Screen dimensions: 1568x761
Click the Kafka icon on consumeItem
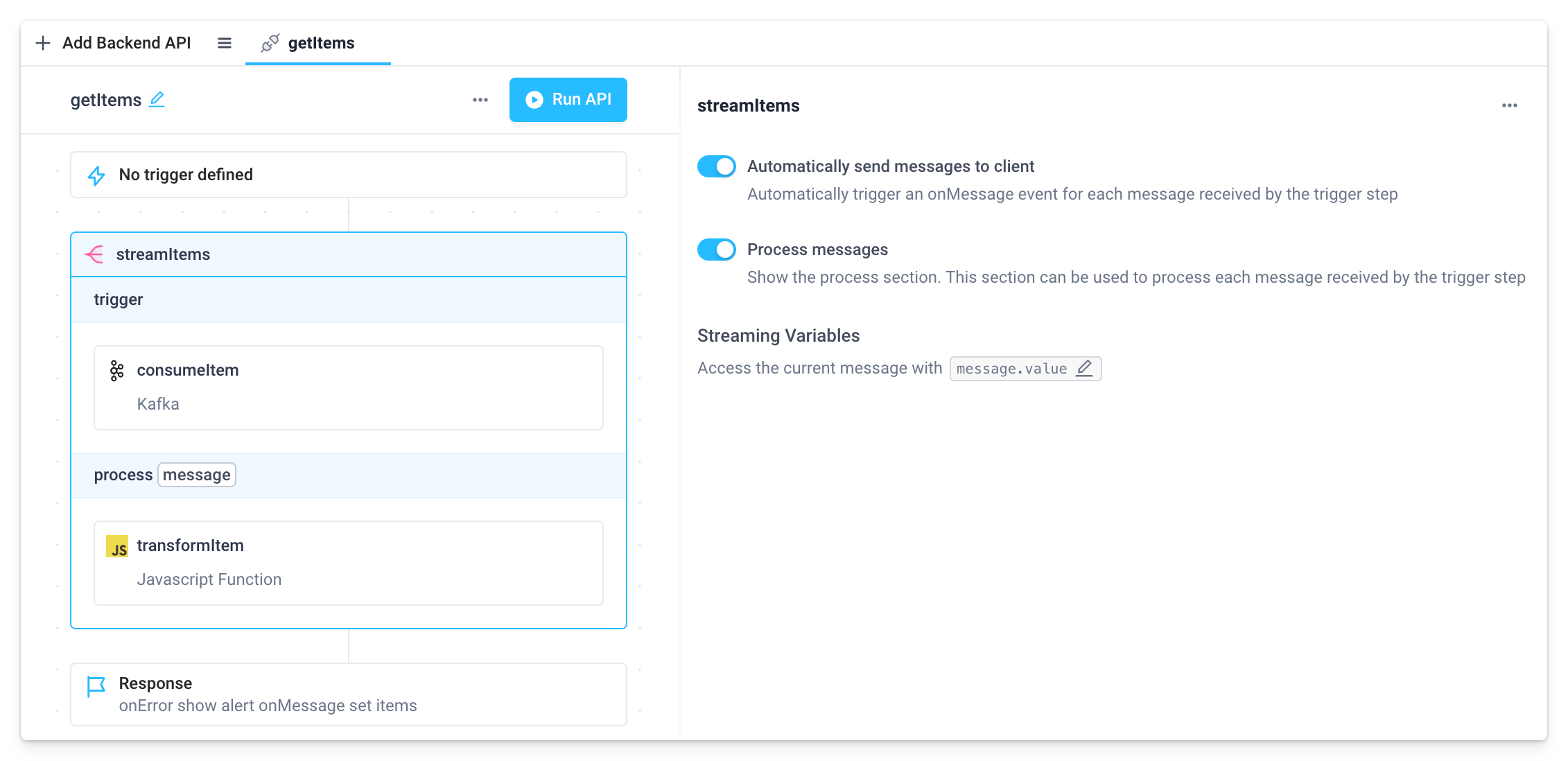click(x=117, y=371)
